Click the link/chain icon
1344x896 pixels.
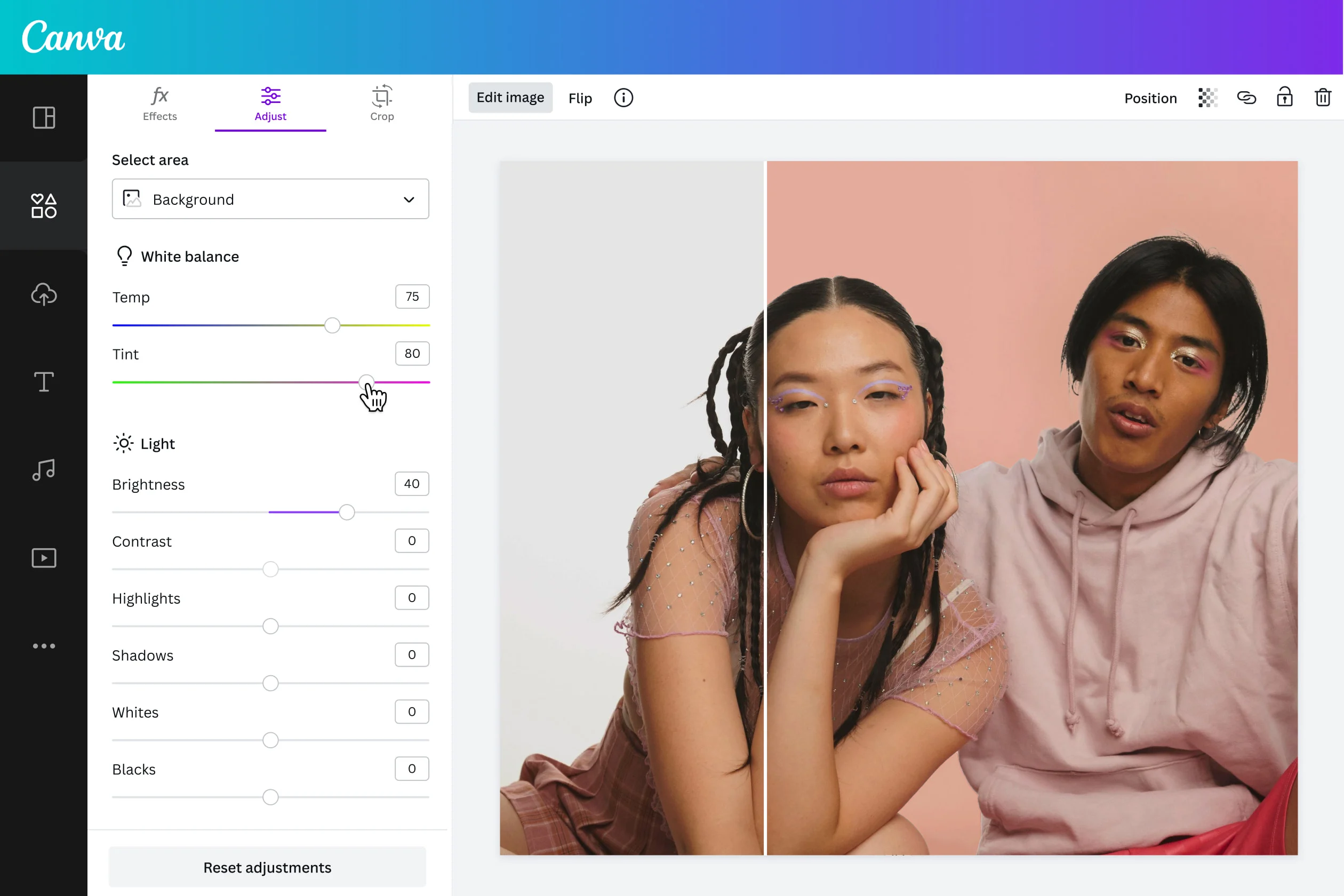[x=1246, y=97]
